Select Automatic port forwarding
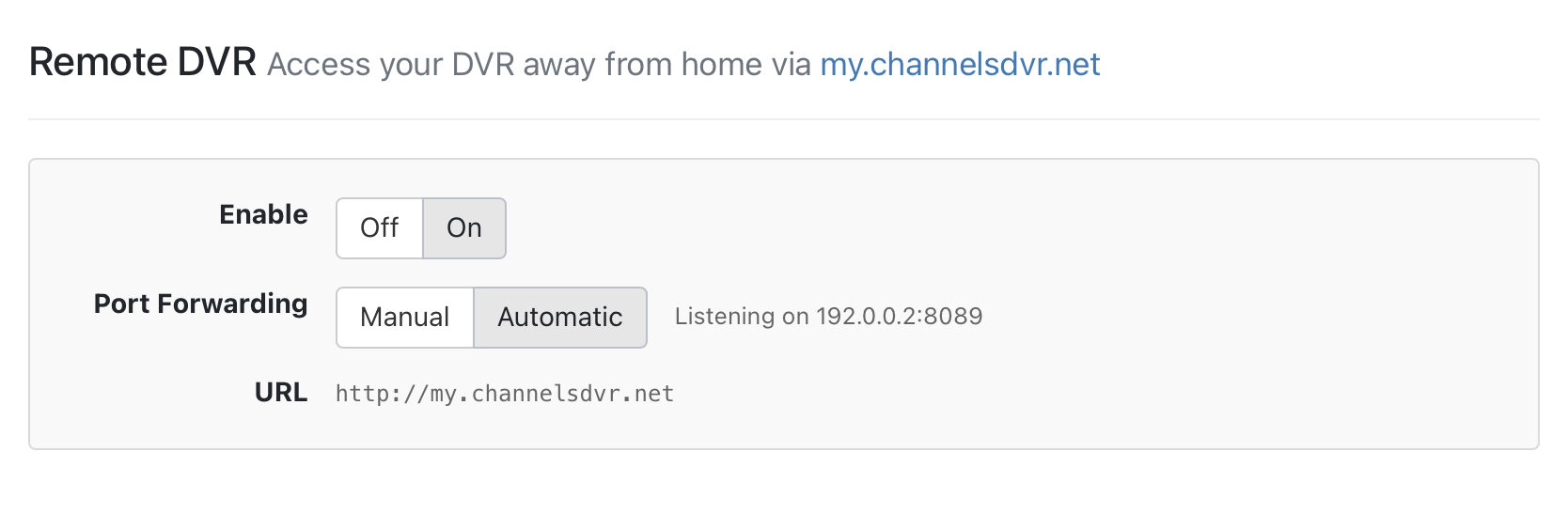The width and height of the screenshot is (1568, 514). [560, 318]
